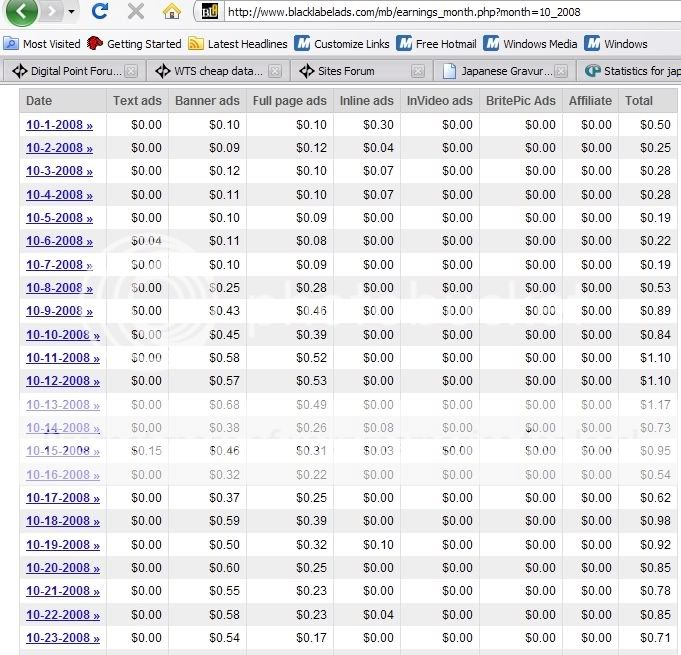Open the 10-11-2008 earnings link
The height and width of the screenshot is (655, 681).
63,358
